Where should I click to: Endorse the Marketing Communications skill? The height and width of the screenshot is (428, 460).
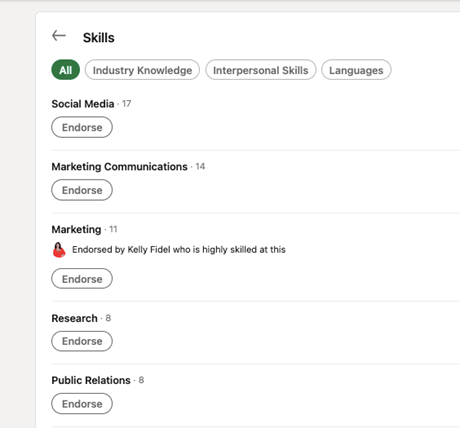coord(82,190)
